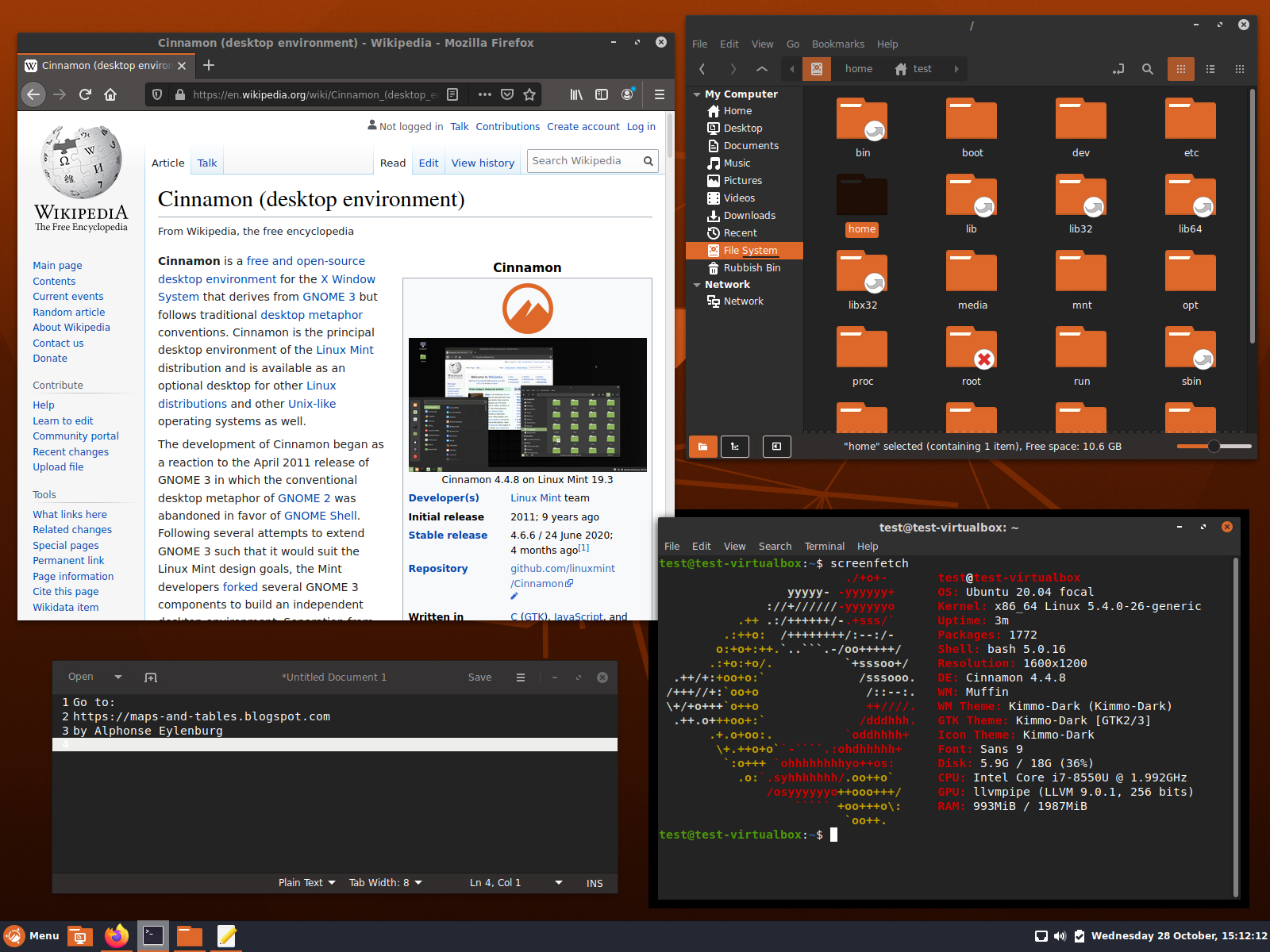The width and height of the screenshot is (1270, 952).
Task: Open Firefox from the taskbar
Action: pos(117,936)
